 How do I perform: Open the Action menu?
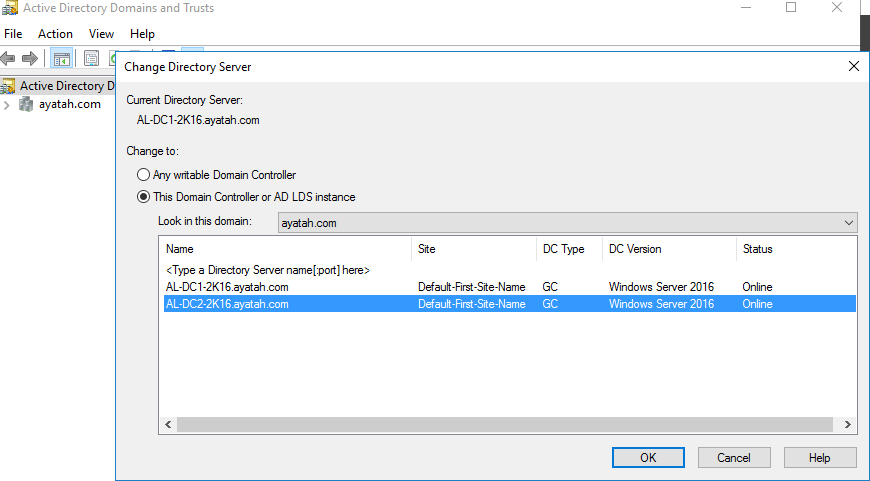(55, 34)
